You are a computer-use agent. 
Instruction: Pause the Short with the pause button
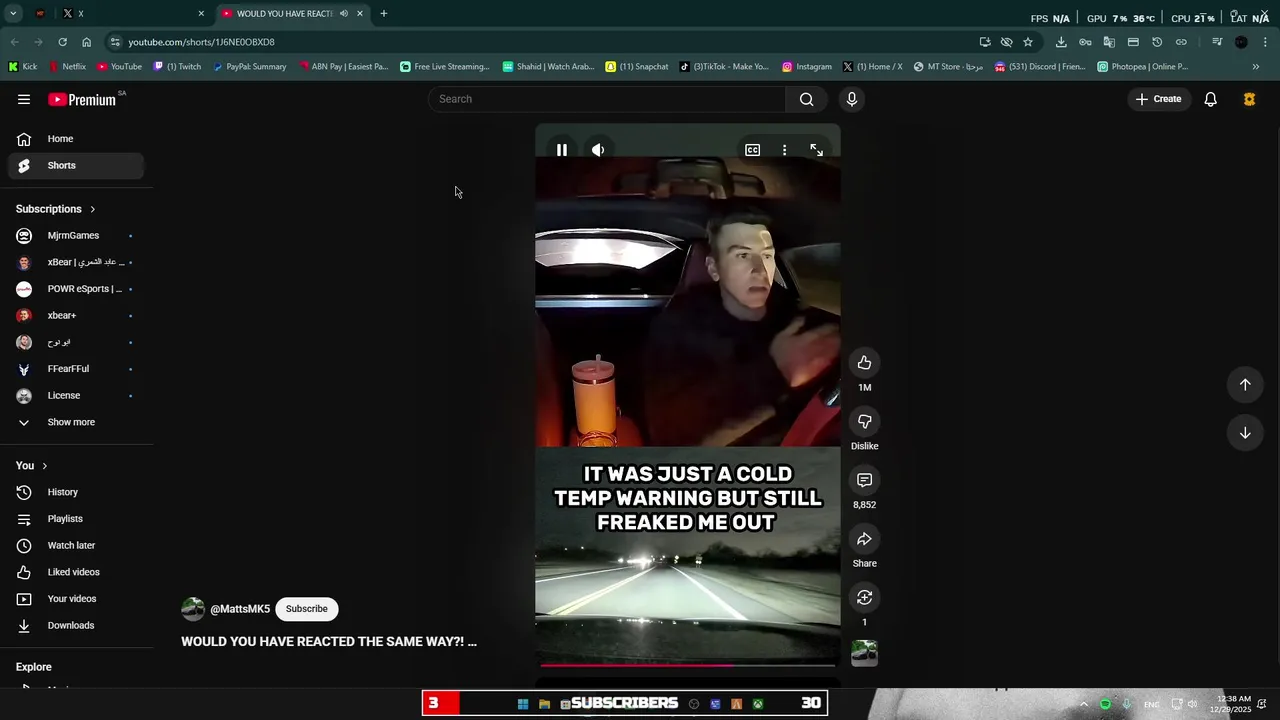[562, 150]
